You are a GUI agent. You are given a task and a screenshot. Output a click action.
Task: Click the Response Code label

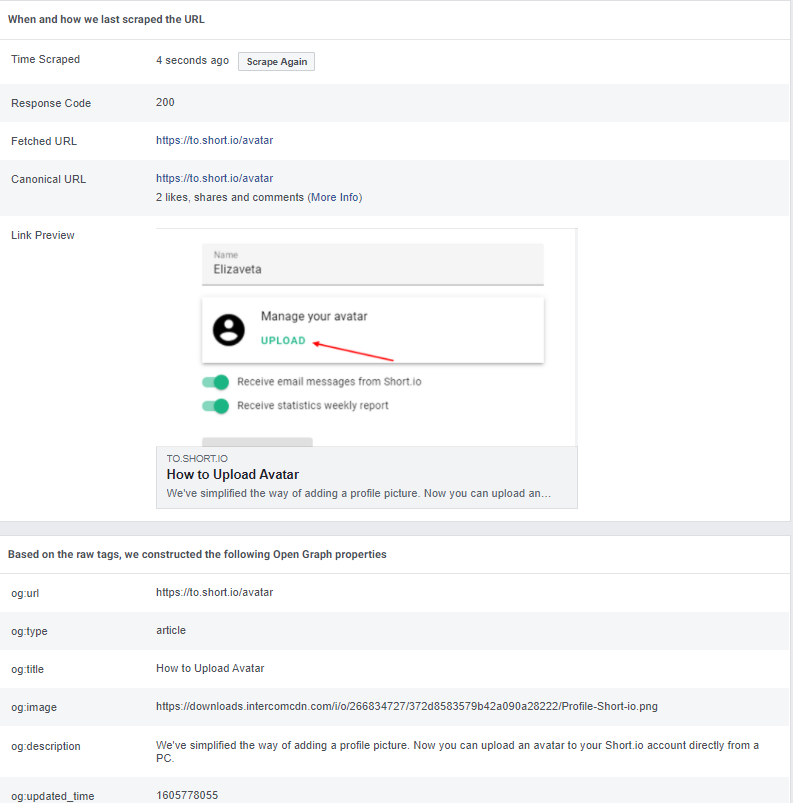click(51, 103)
